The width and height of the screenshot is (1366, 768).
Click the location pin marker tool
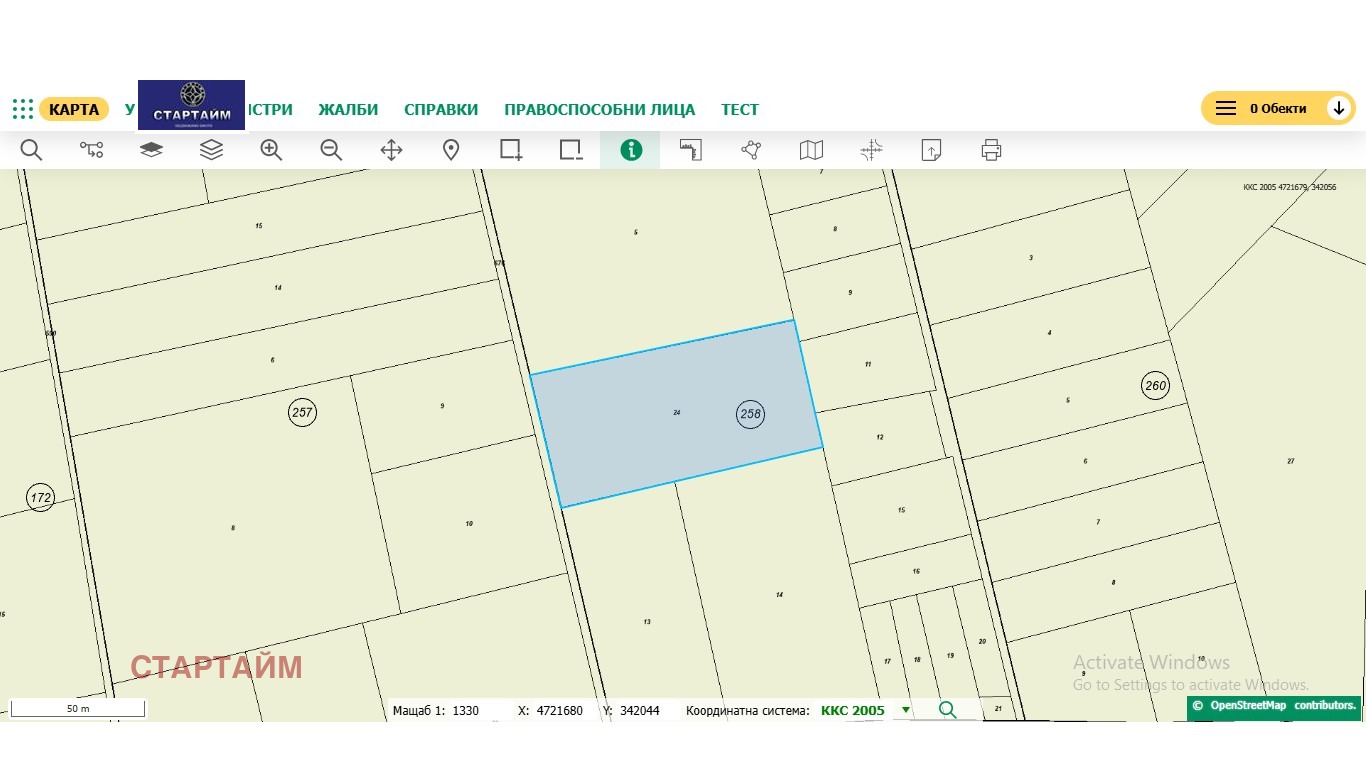click(x=451, y=150)
